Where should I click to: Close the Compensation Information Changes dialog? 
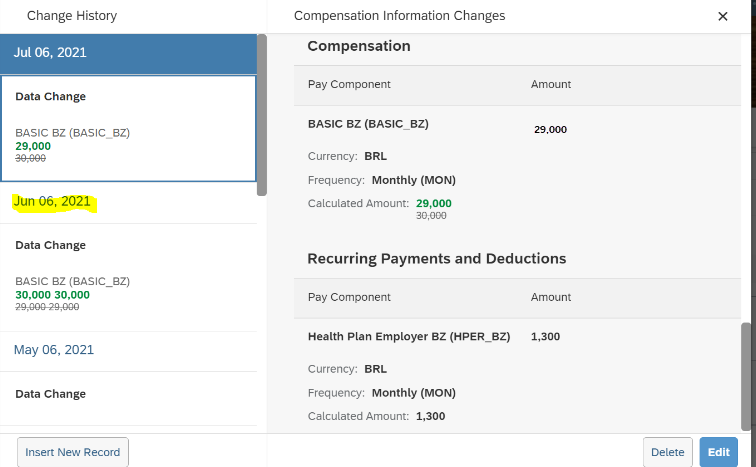722,16
